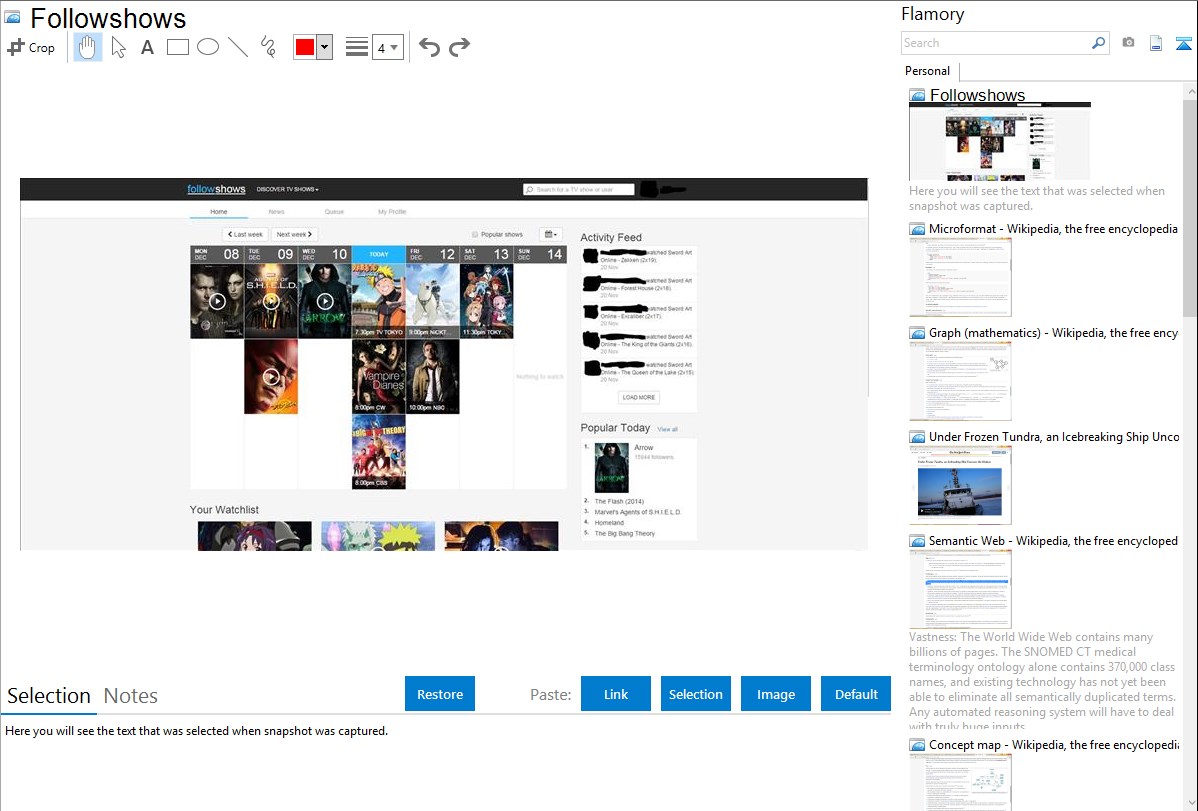Image resolution: width=1198 pixels, height=811 pixels.
Task: Open the Personal tab in Flamory panel
Action: (x=927, y=71)
